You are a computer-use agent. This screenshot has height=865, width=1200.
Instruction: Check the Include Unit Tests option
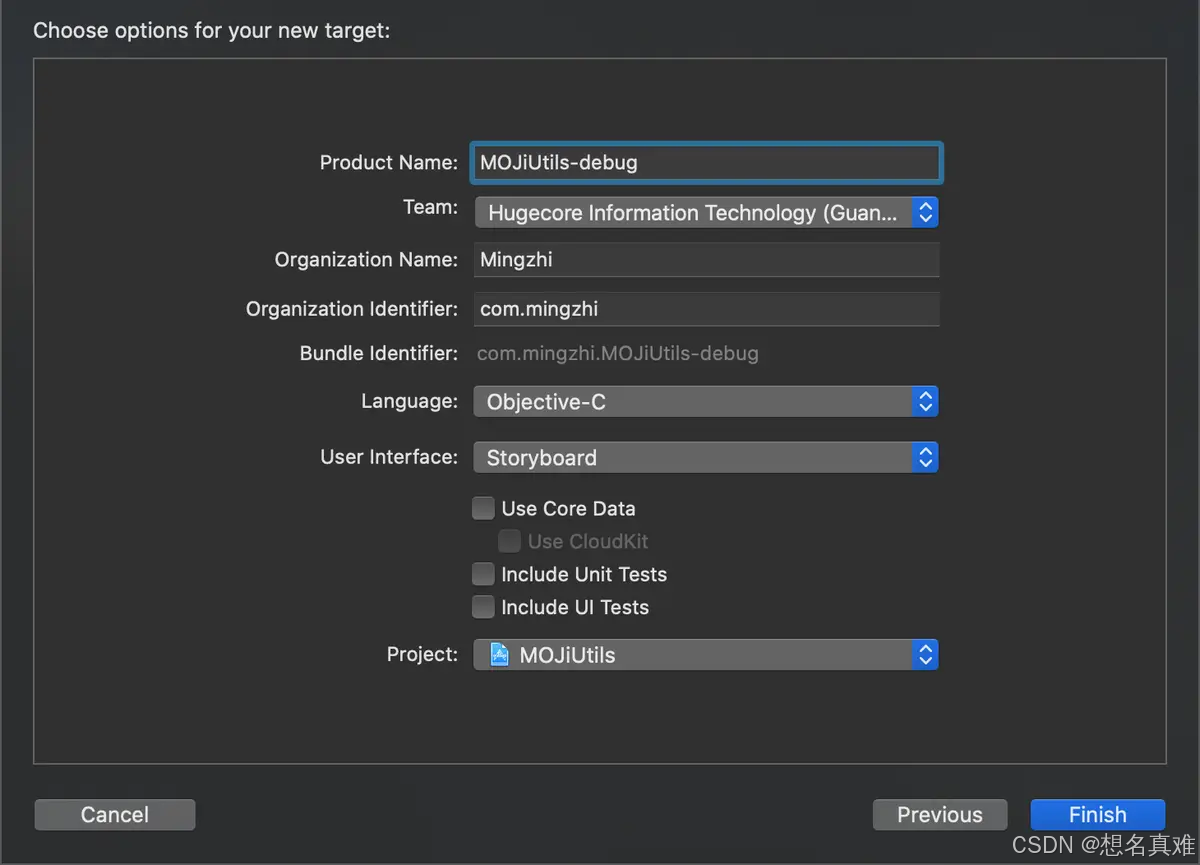pos(483,574)
